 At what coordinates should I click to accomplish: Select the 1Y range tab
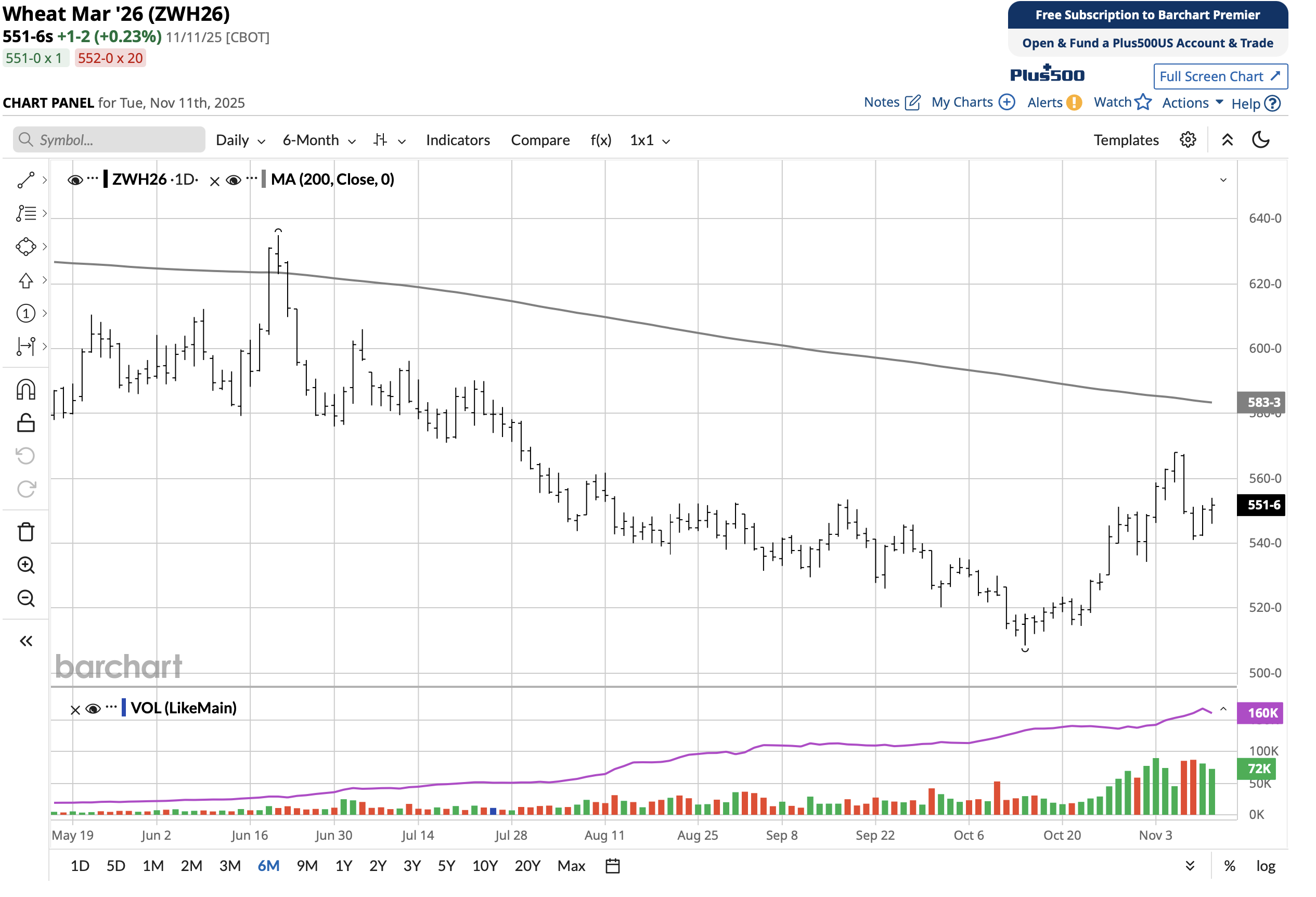coord(343,866)
